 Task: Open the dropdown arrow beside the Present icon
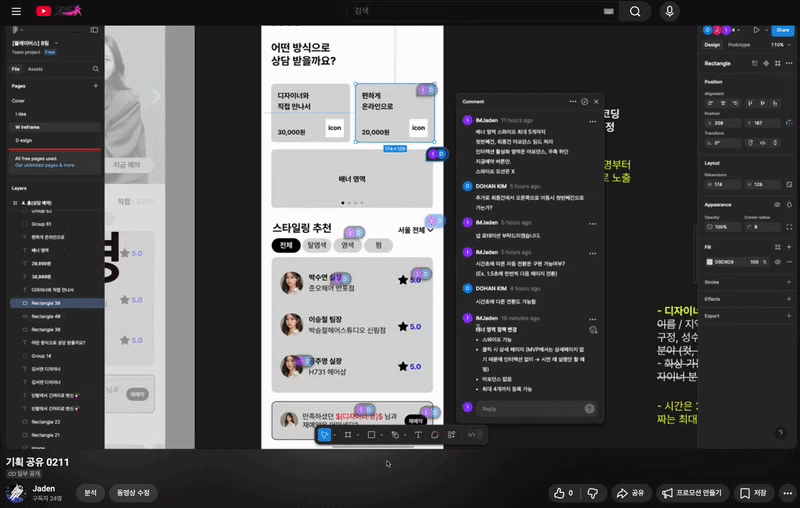coord(766,30)
